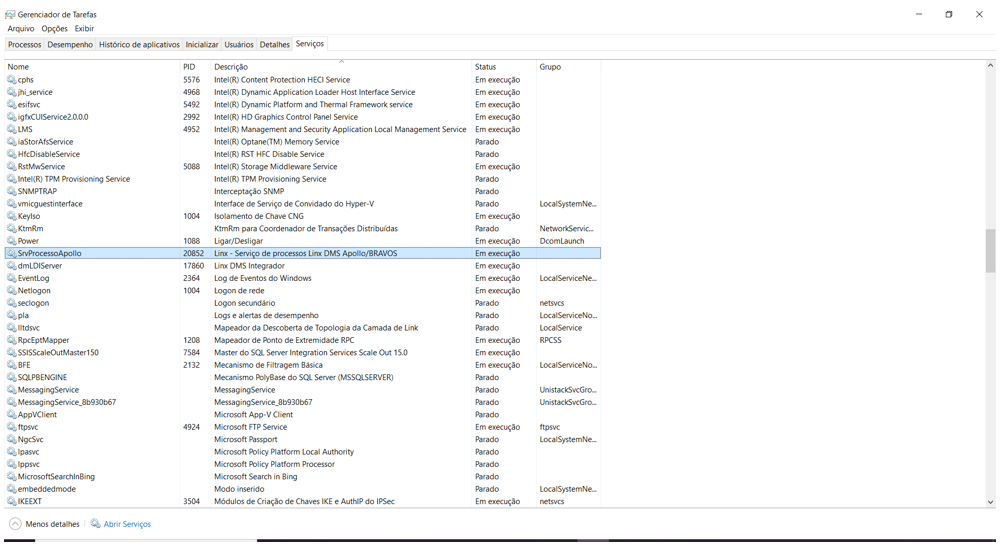Click the DcomLaunch group cell

tap(562, 241)
